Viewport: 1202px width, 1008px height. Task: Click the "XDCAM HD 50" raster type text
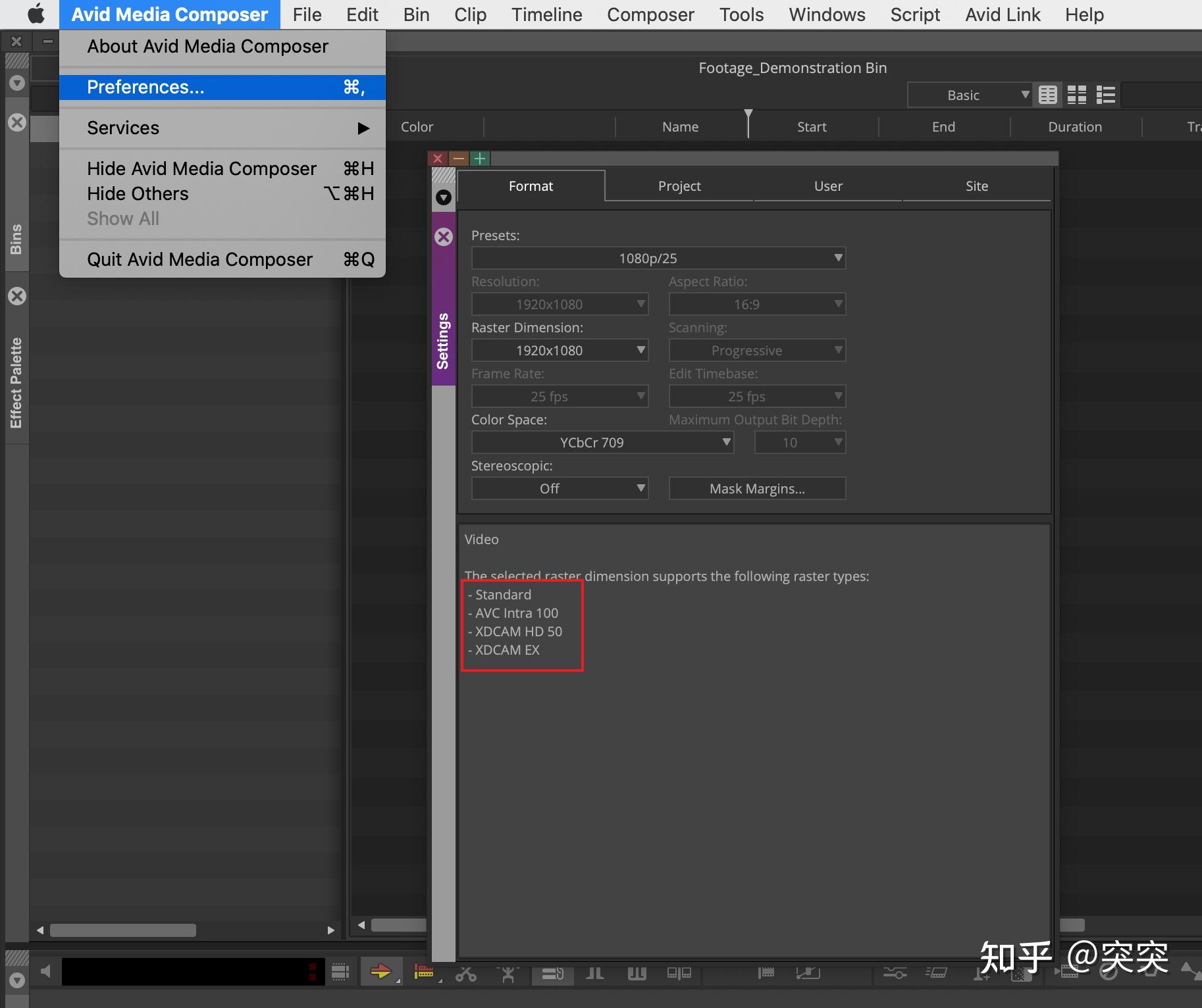(519, 632)
